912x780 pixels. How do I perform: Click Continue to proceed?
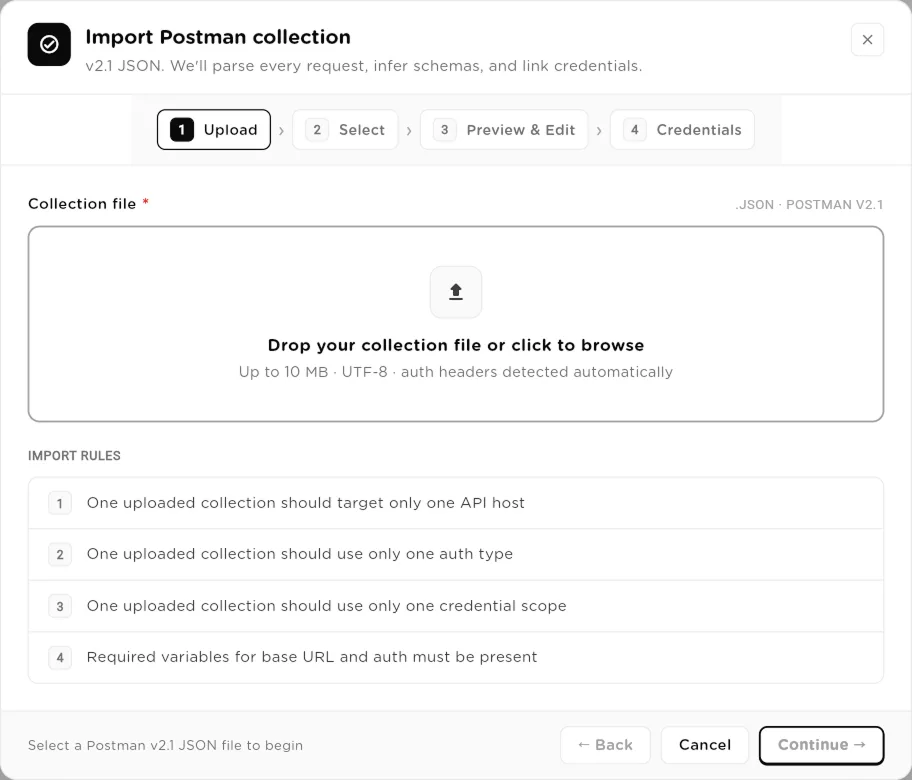pos(821,745)
